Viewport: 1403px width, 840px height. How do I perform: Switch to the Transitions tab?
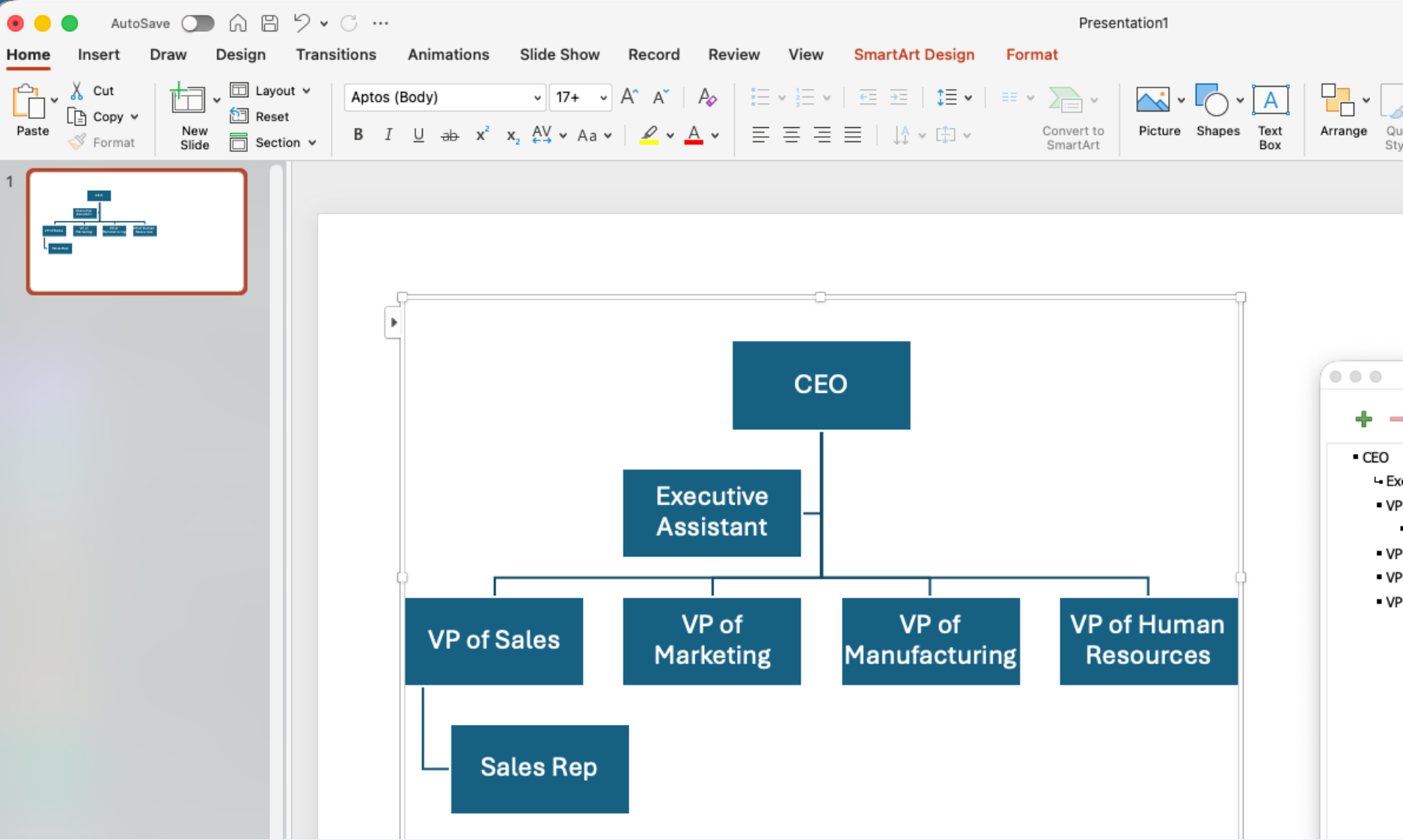pos(336,55)
